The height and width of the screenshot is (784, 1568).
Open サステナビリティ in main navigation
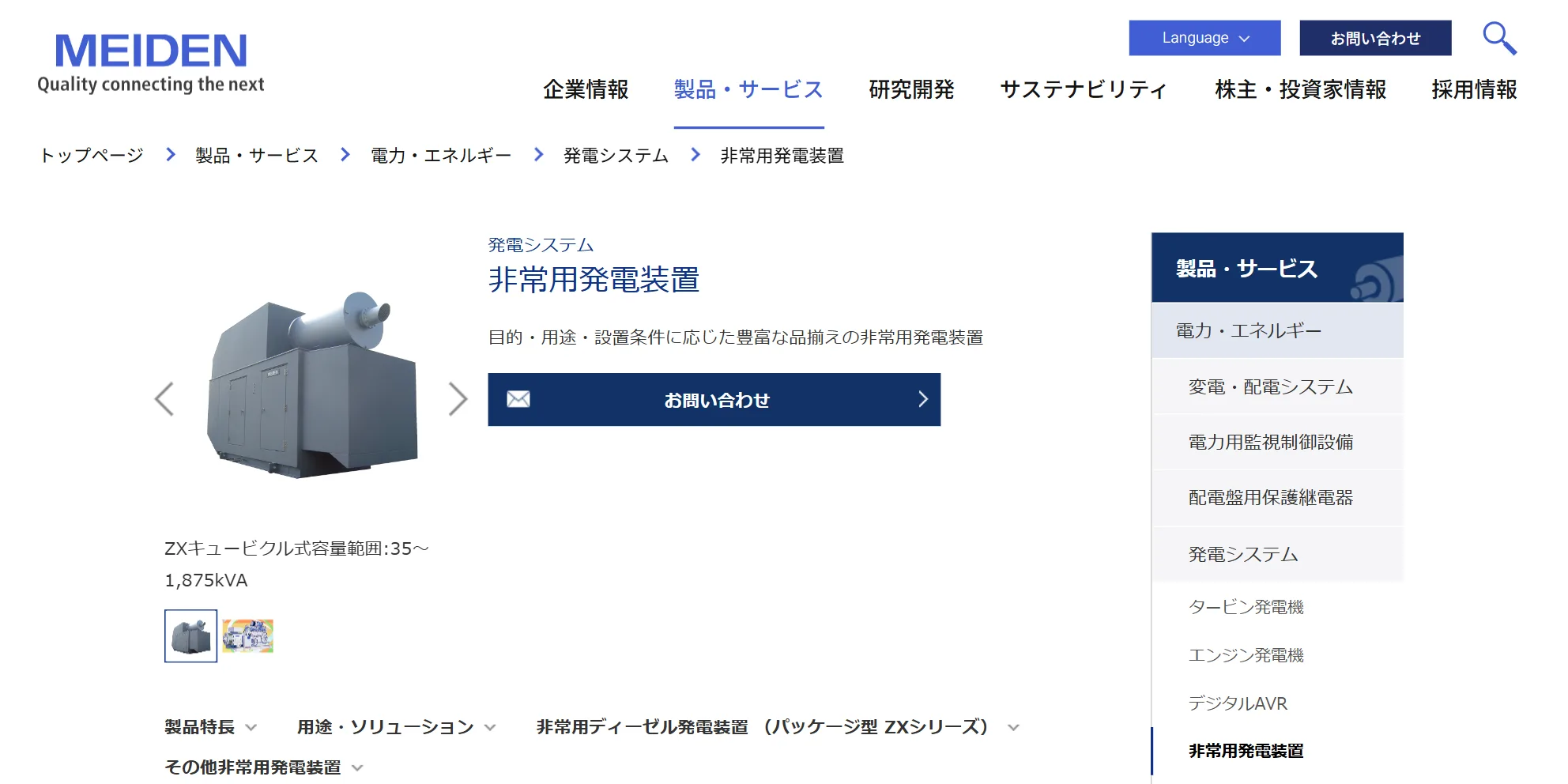pos(1084,89)
